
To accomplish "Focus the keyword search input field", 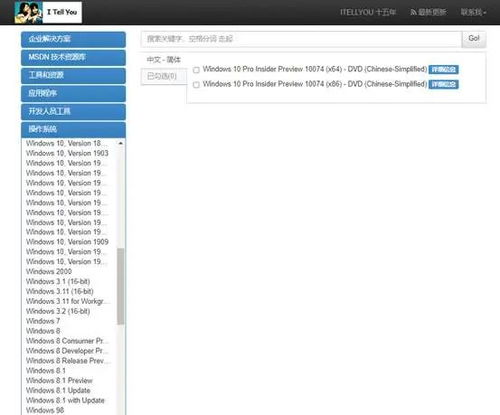I will [x=301, y=39].
